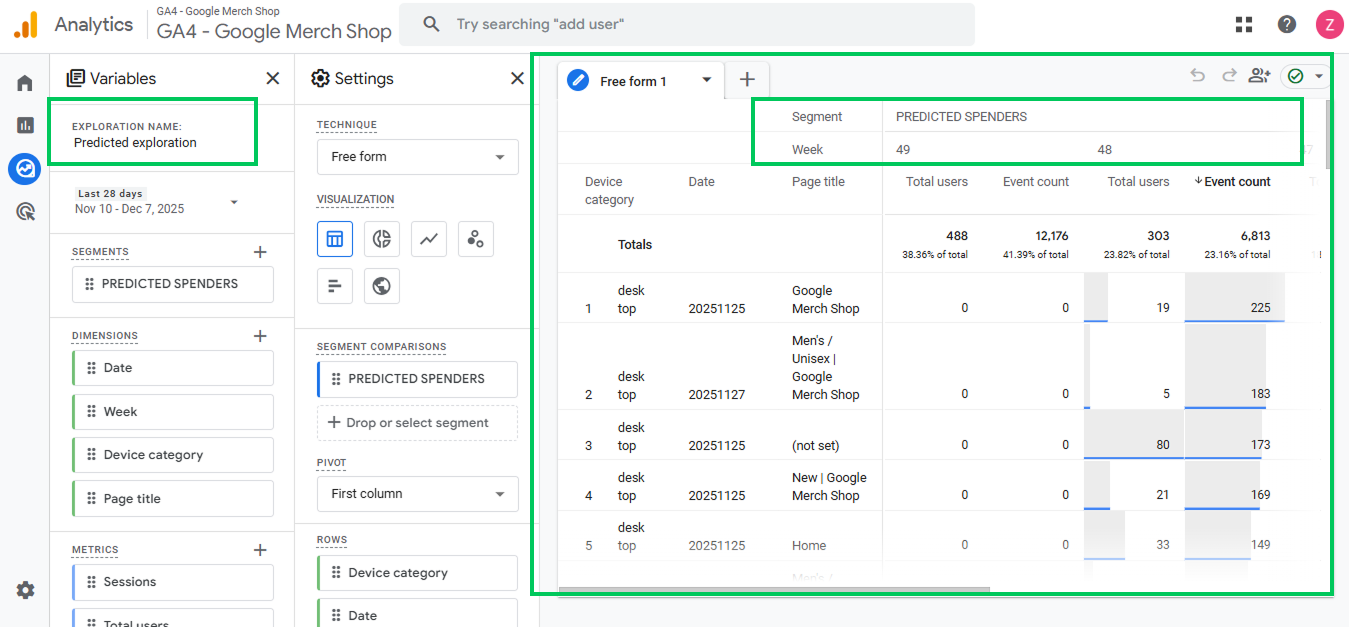
Task: Select the line chart visualization icon
Action: 428,239
